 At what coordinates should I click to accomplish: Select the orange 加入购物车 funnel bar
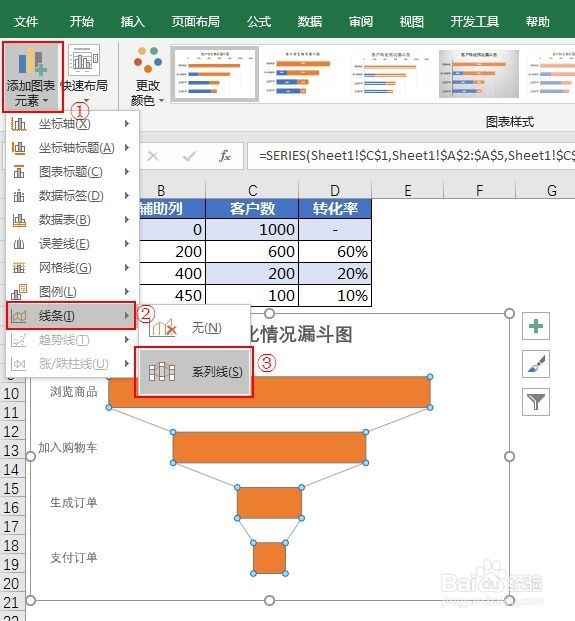coord(269,448)
